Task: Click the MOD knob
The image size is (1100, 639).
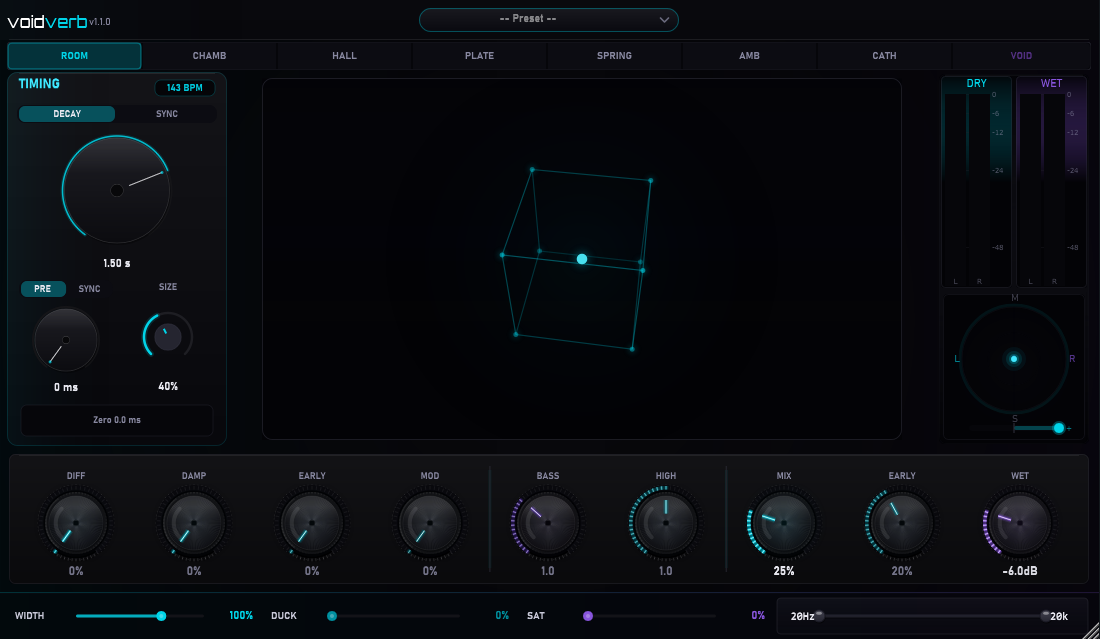Action: [x=430, y=522]
